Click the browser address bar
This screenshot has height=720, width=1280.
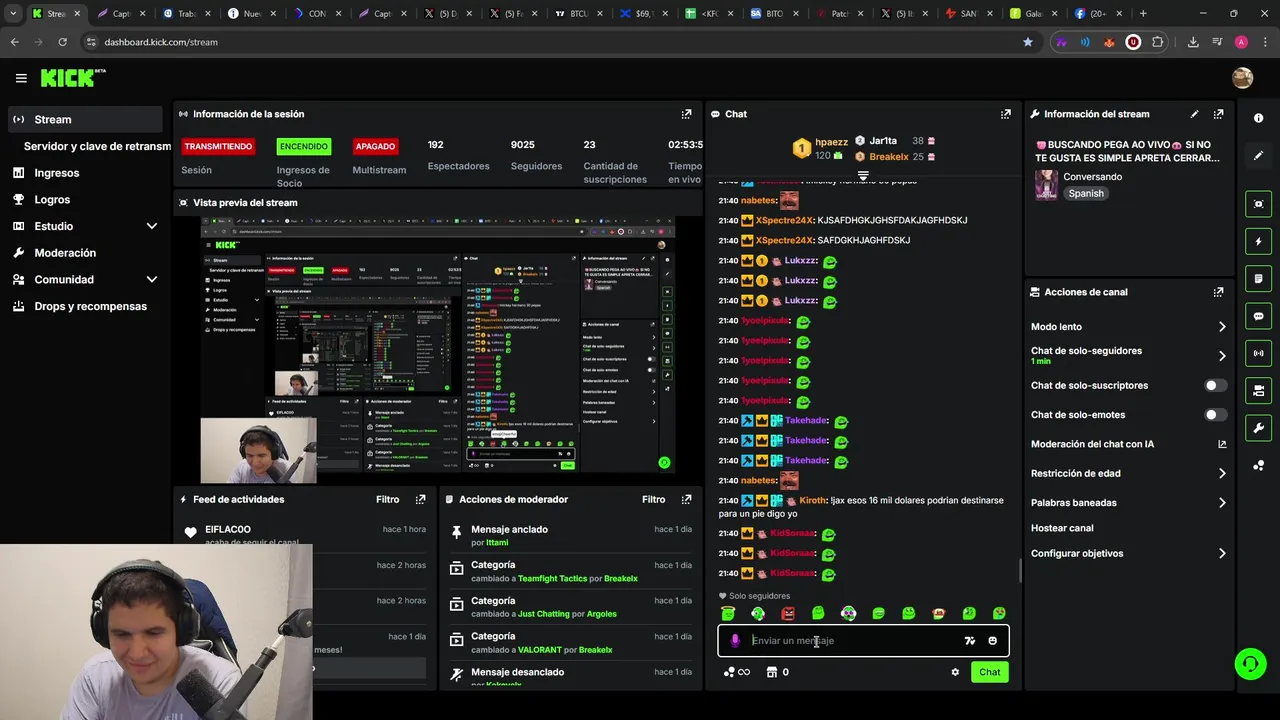(560, 42)
